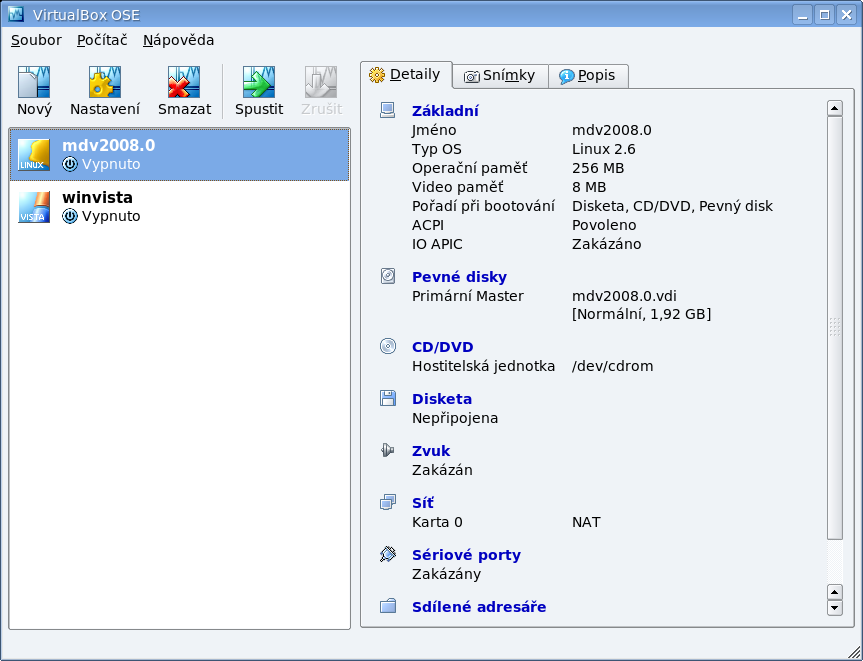Open the Počítač menu

pyautogui.click(x=102, y=40)
